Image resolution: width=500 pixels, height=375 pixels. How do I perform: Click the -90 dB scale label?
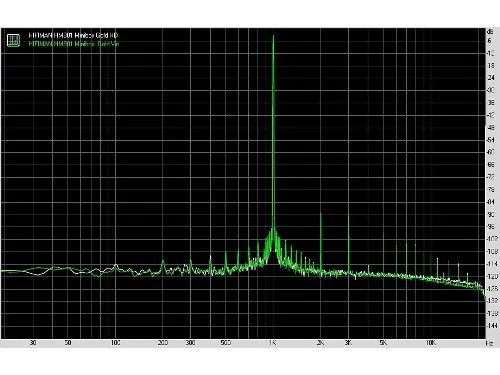[x=491, y=214]
